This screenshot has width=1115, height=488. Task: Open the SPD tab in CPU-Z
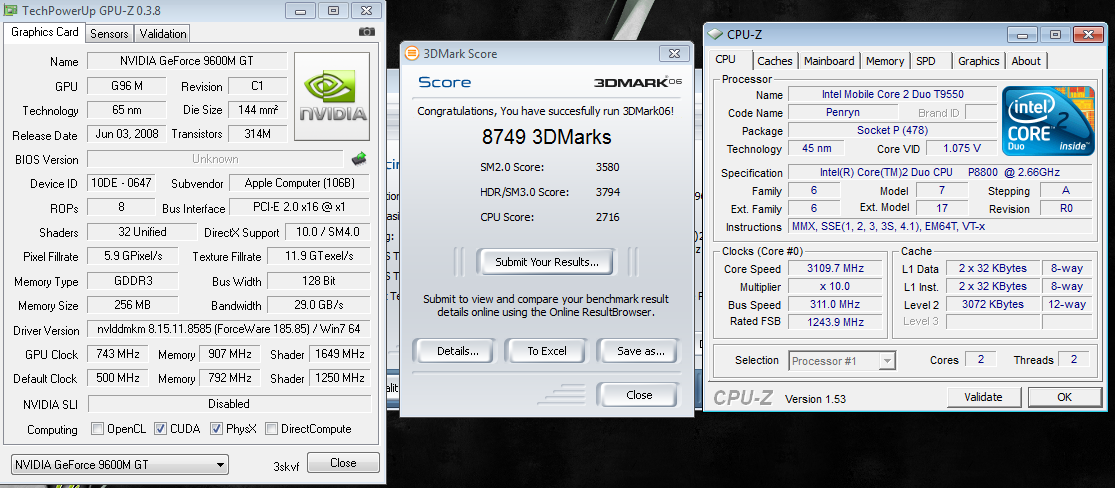[926, 61]
